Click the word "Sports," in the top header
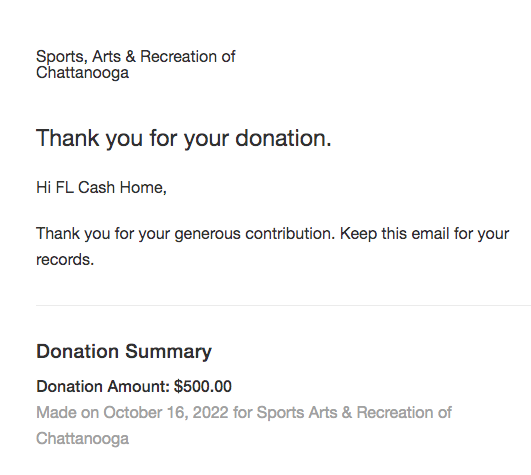 tap(62, 57)
